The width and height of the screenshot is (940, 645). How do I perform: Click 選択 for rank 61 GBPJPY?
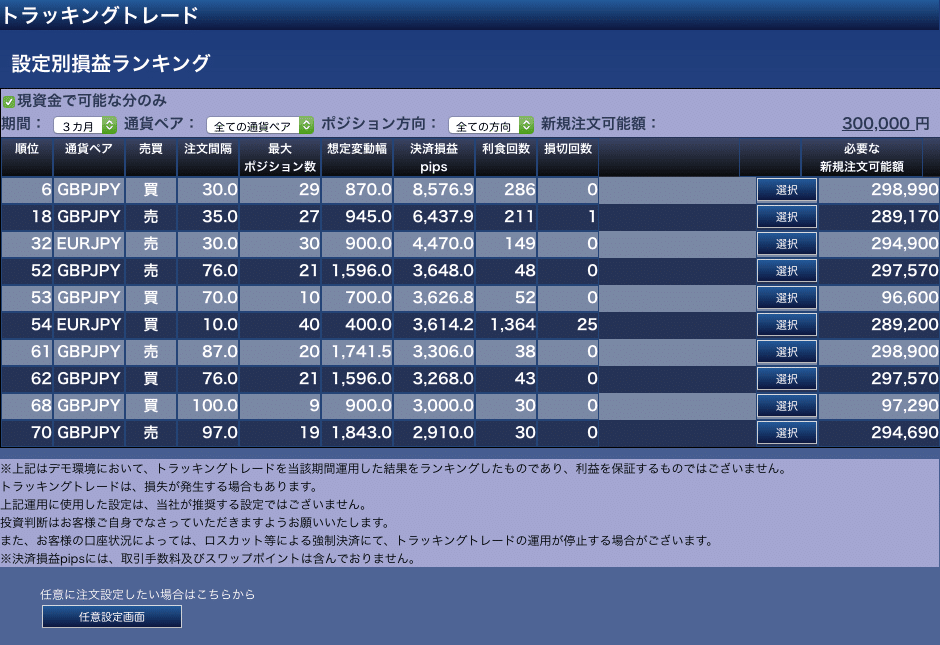[787, 352]
